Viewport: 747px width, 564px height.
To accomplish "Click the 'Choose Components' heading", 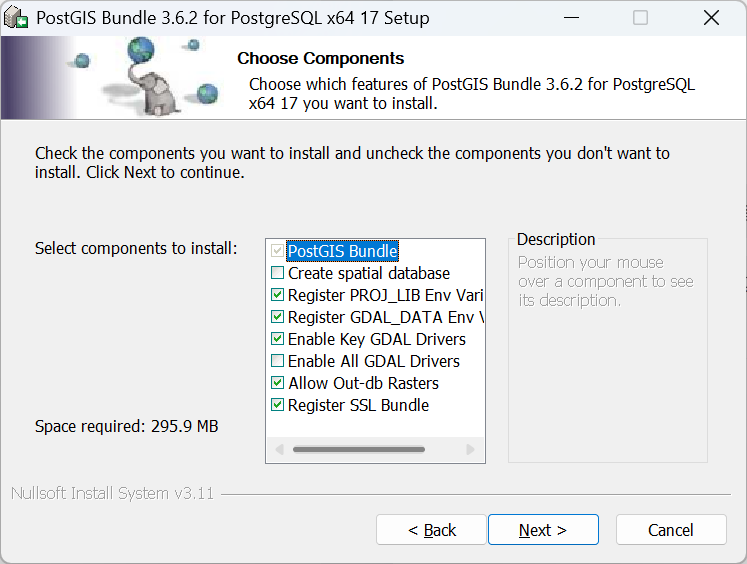I will tap(321, 58).
